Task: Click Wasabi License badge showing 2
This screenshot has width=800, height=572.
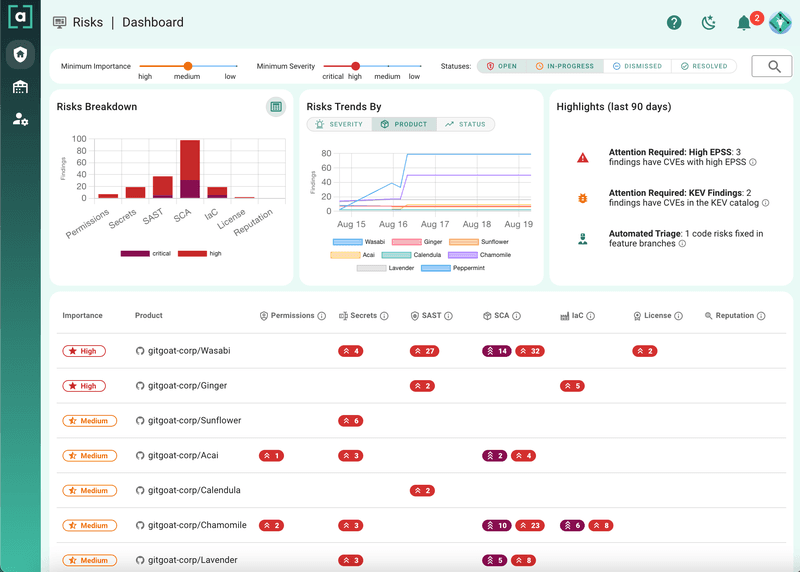Action: (x=644, y=351)
